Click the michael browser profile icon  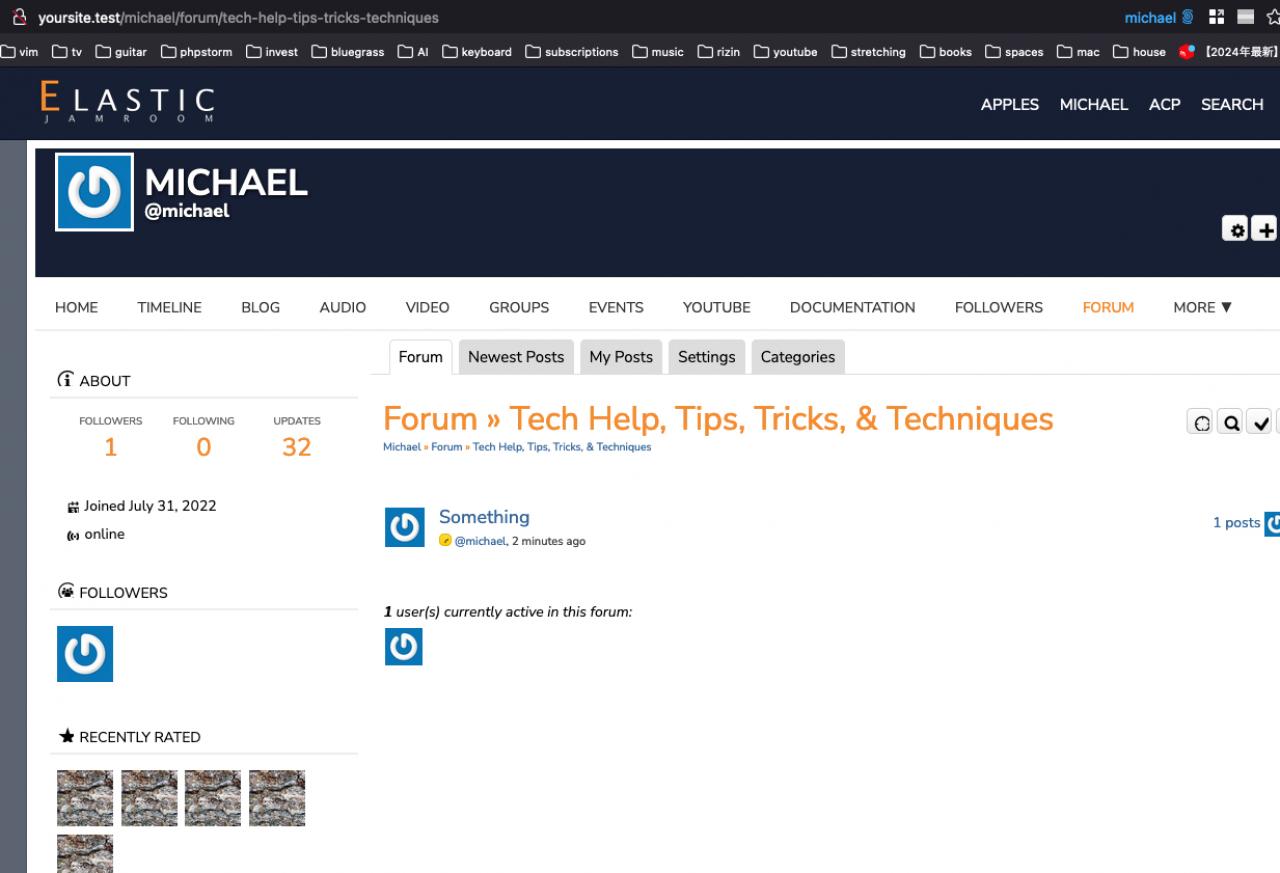pyautogui.click(x=1159, y=17)
